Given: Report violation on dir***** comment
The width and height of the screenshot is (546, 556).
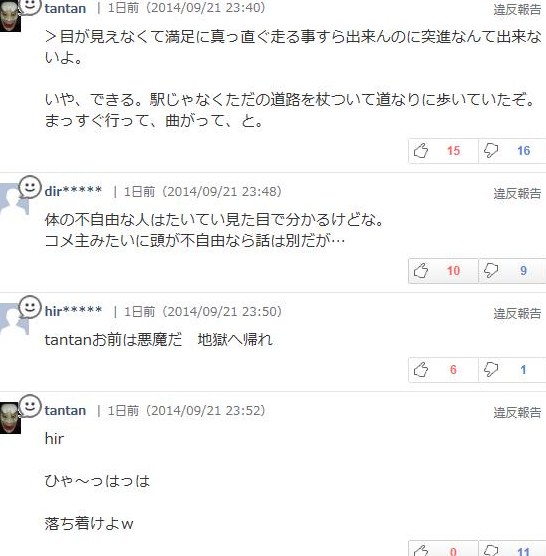Looking at the screenshot, I should pyautogui.click(x=517, y=194).
